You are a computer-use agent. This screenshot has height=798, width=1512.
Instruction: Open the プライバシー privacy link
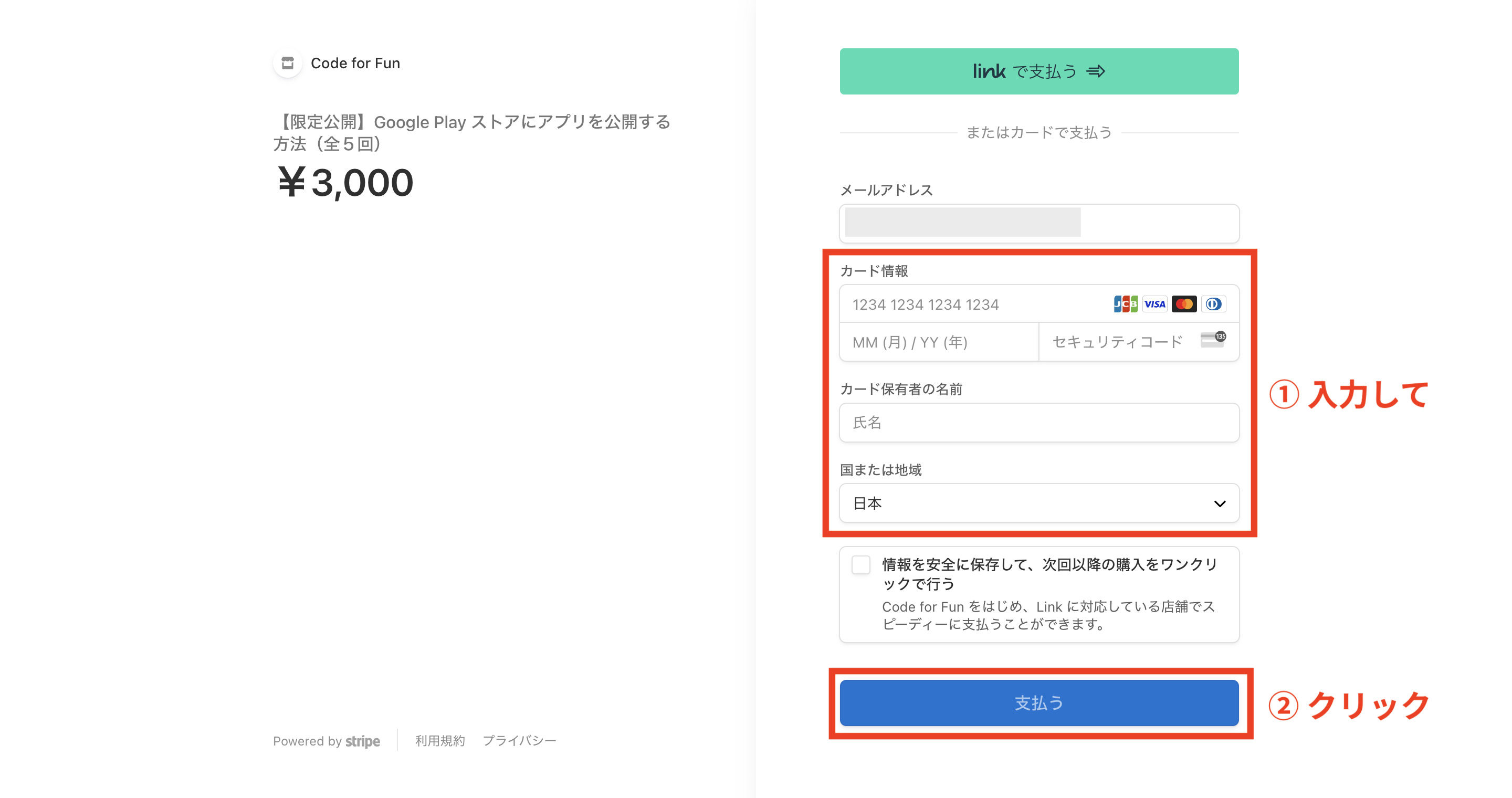[x=519, y=740]
